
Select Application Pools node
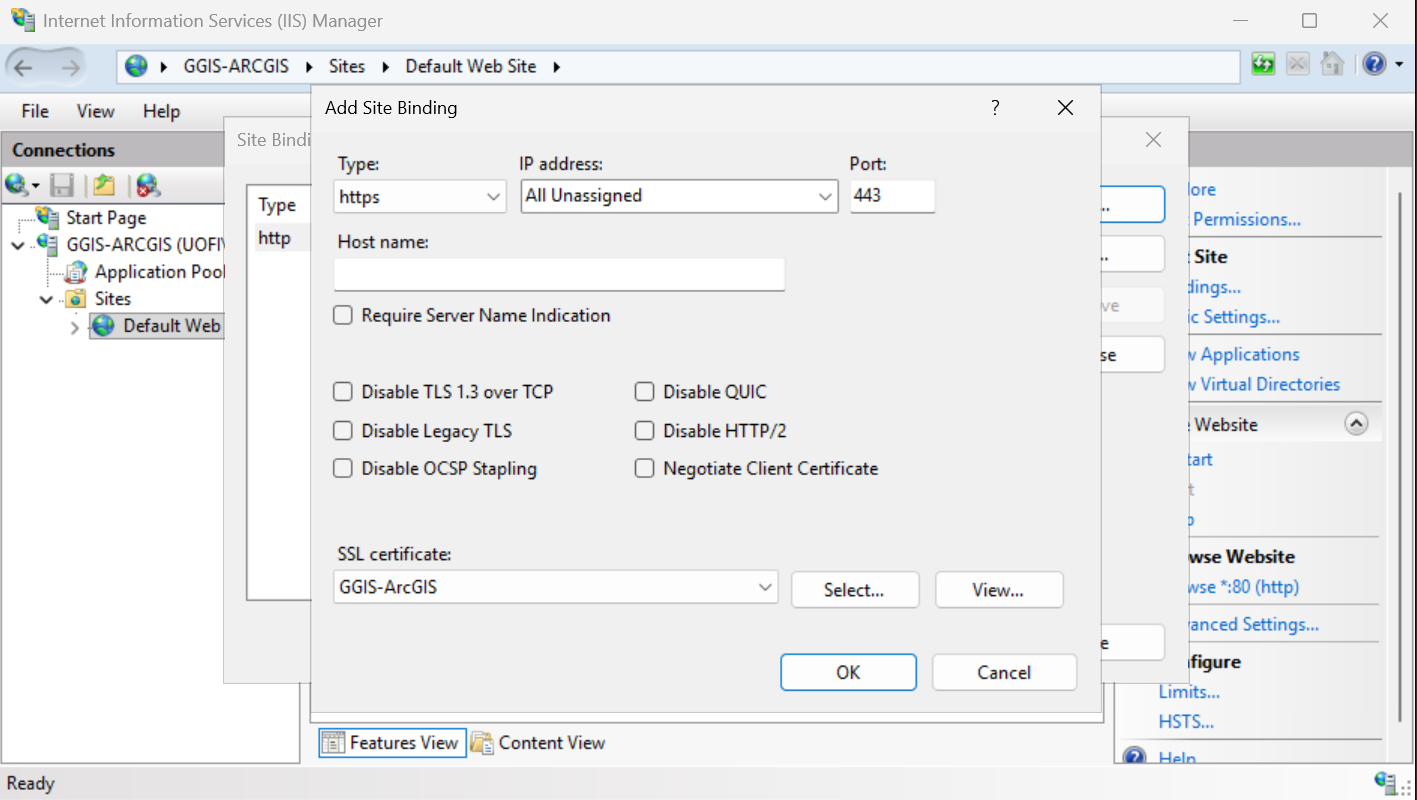159,271
